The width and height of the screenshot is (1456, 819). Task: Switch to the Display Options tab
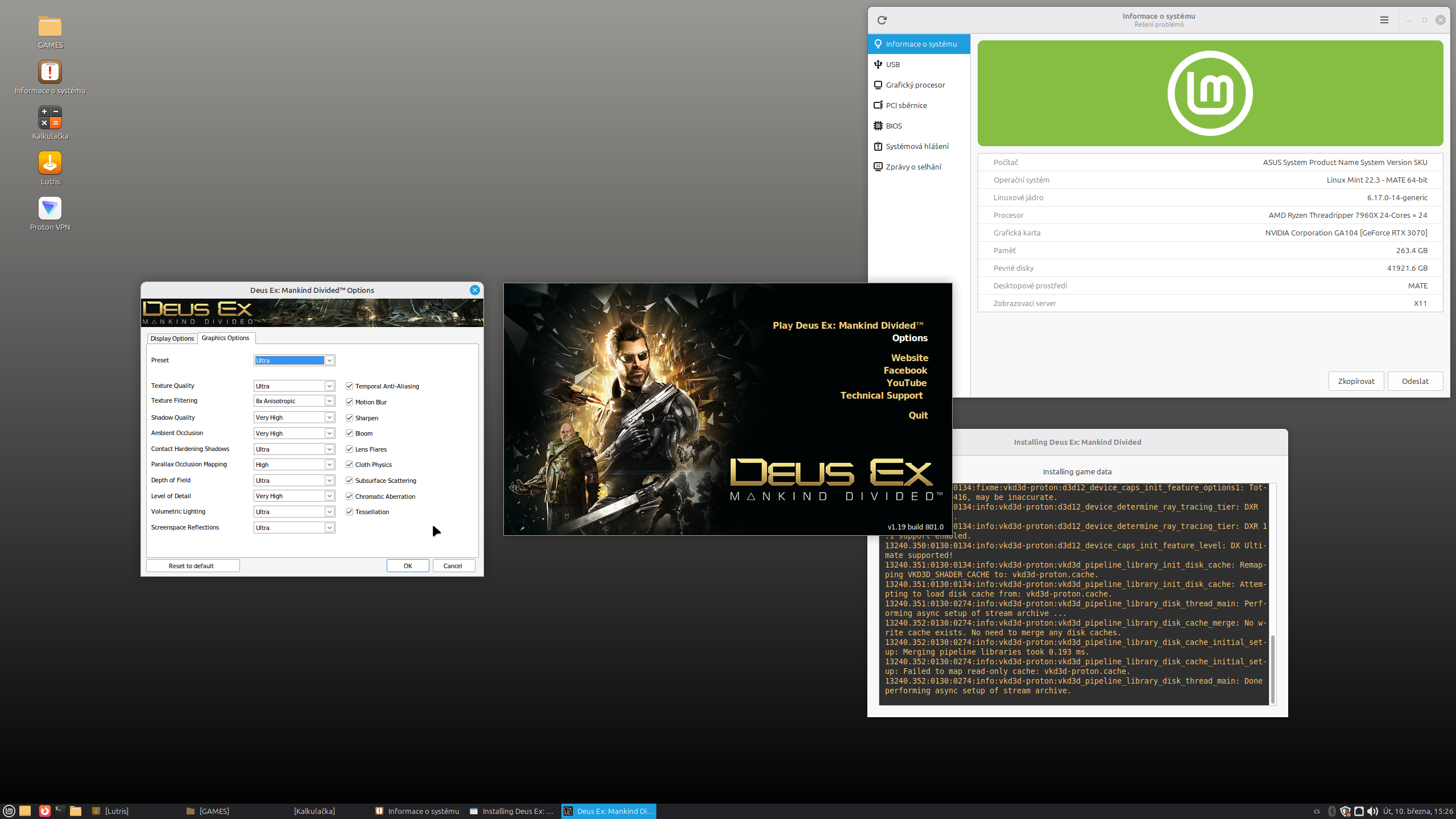coord(172,338)
